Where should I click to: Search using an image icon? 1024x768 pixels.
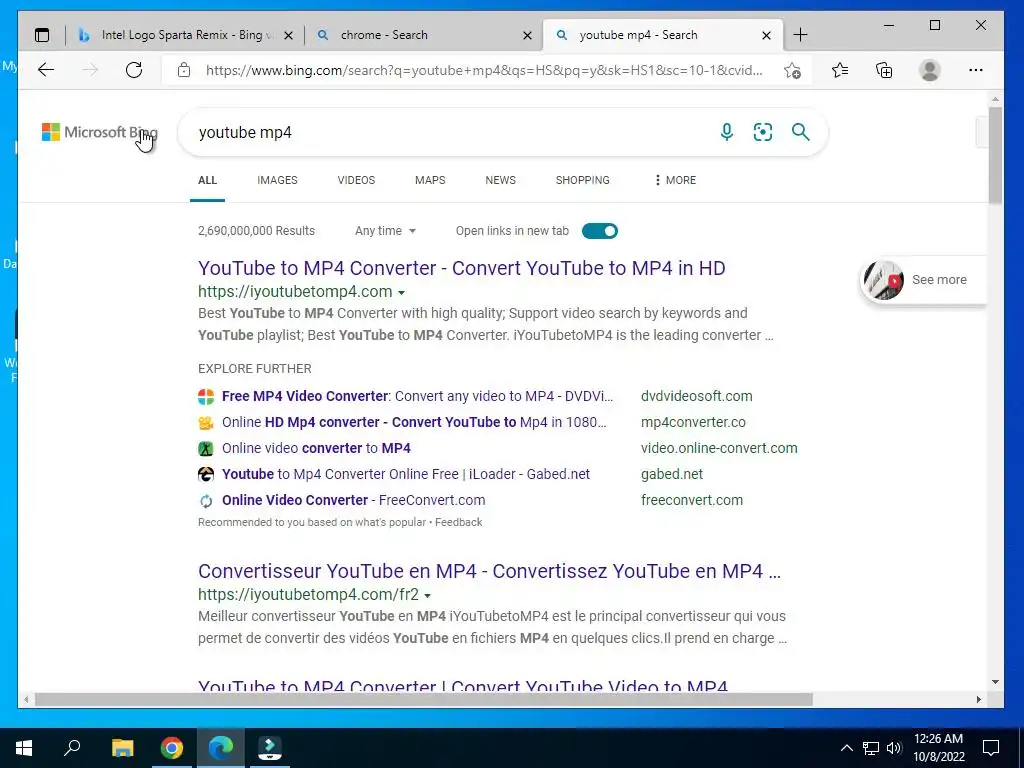point(763,132)
